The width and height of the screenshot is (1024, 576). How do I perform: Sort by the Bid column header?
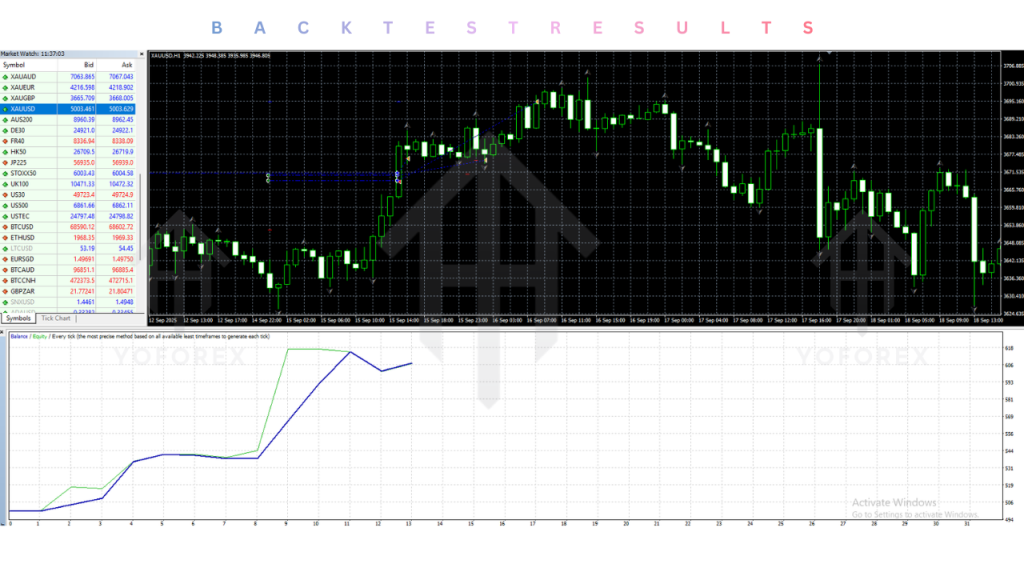click(88, 65)
